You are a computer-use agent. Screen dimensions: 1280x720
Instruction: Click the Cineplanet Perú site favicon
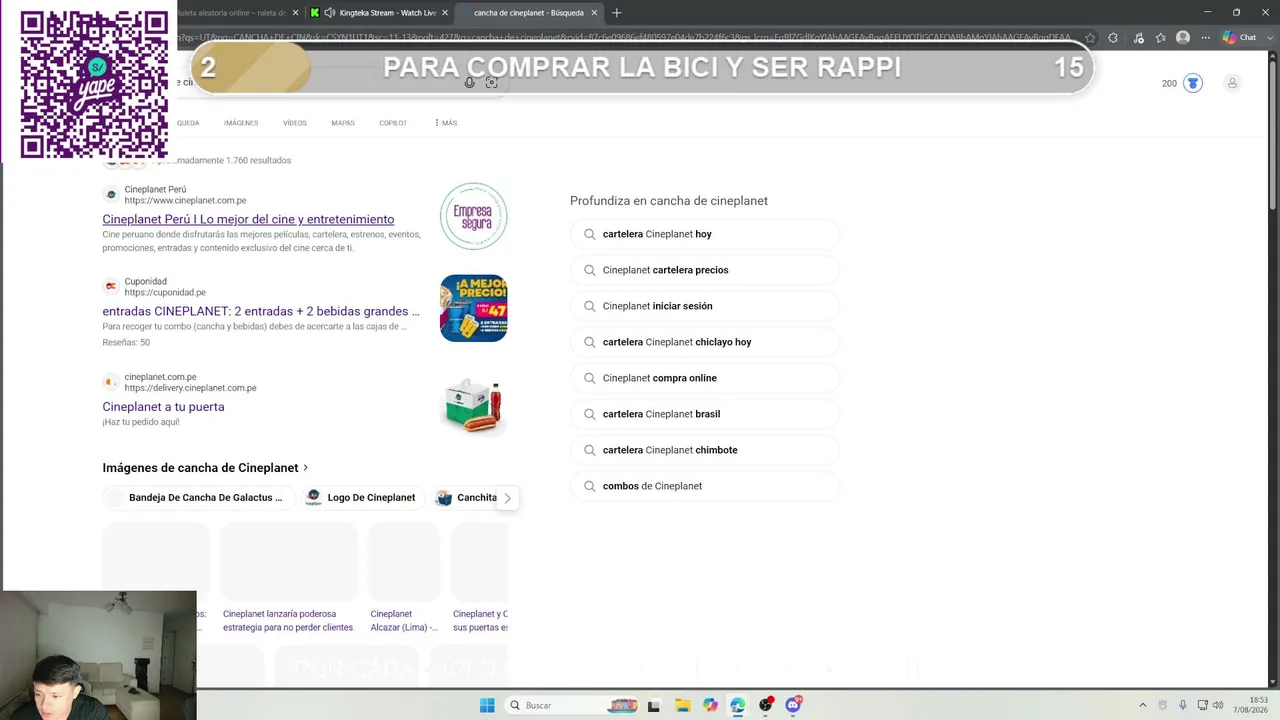click(x=111, y=195)
